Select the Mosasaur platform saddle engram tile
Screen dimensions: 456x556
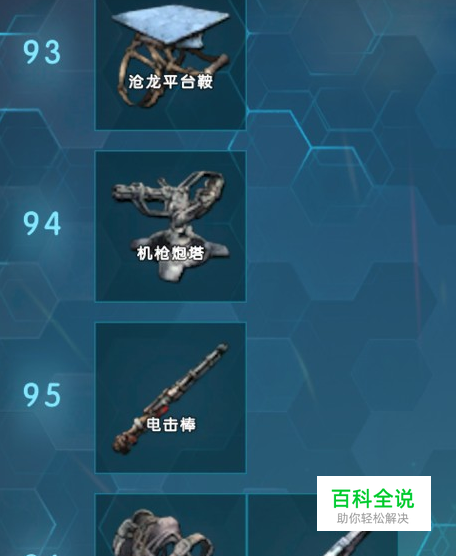click(x=171, y=64)
